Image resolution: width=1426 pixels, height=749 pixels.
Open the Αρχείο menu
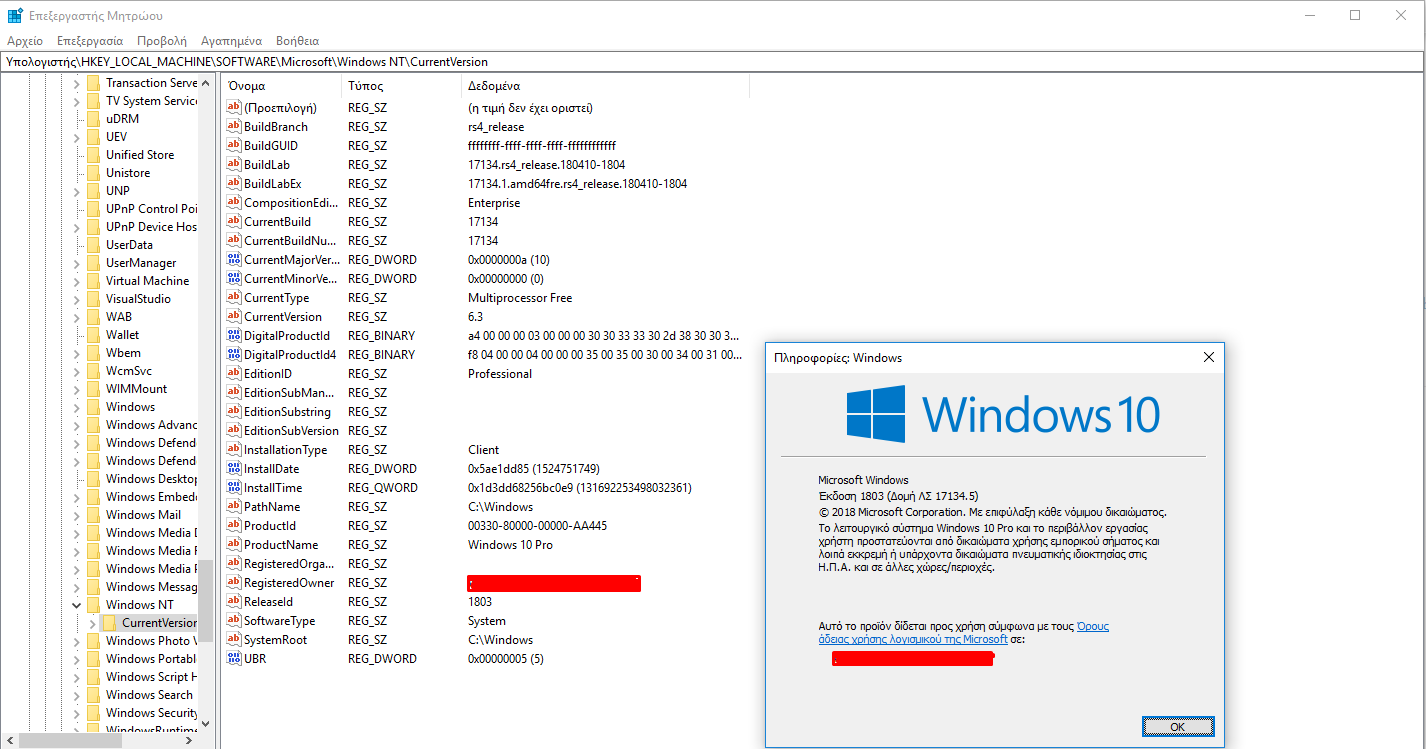coord(25,41)
